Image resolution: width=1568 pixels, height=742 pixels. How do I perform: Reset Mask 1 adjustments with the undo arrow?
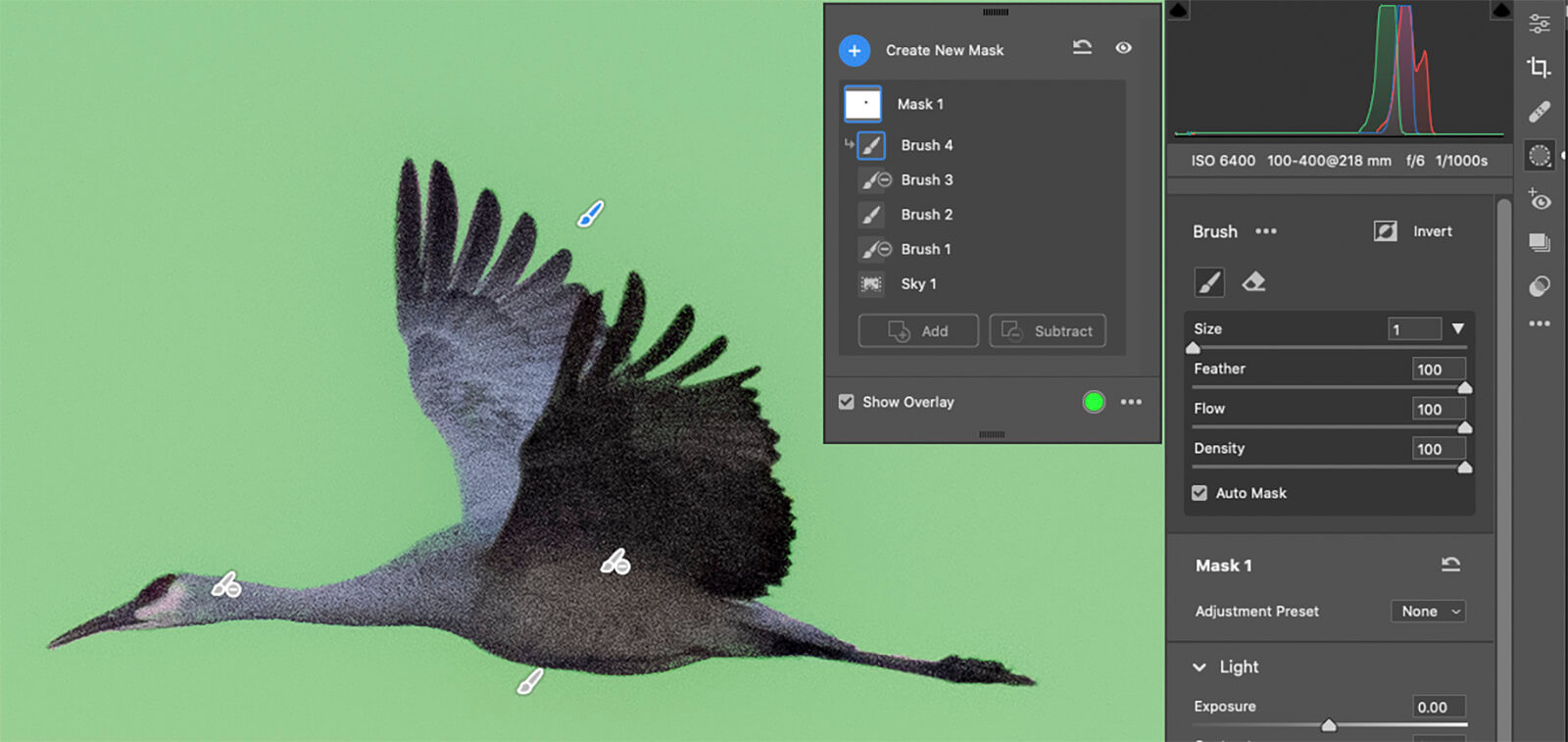pos(1450,565)
